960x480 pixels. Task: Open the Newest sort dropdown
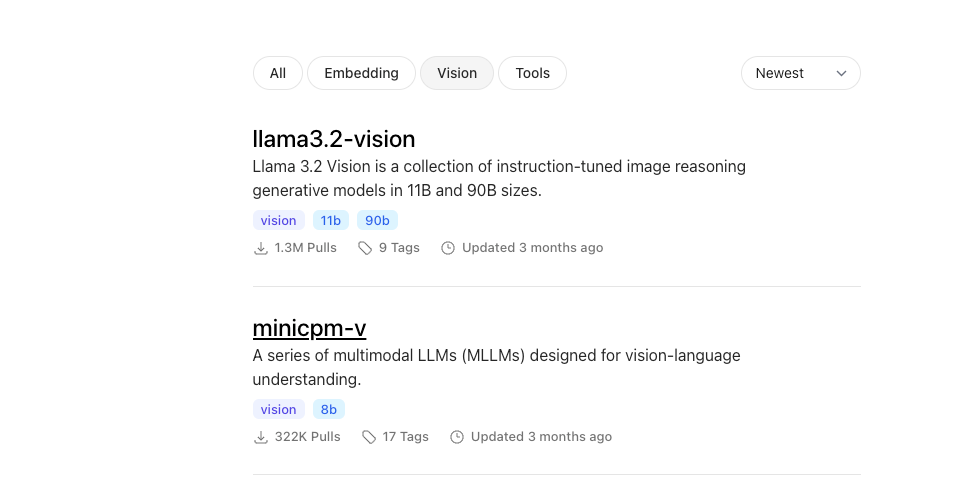[801, 73]
